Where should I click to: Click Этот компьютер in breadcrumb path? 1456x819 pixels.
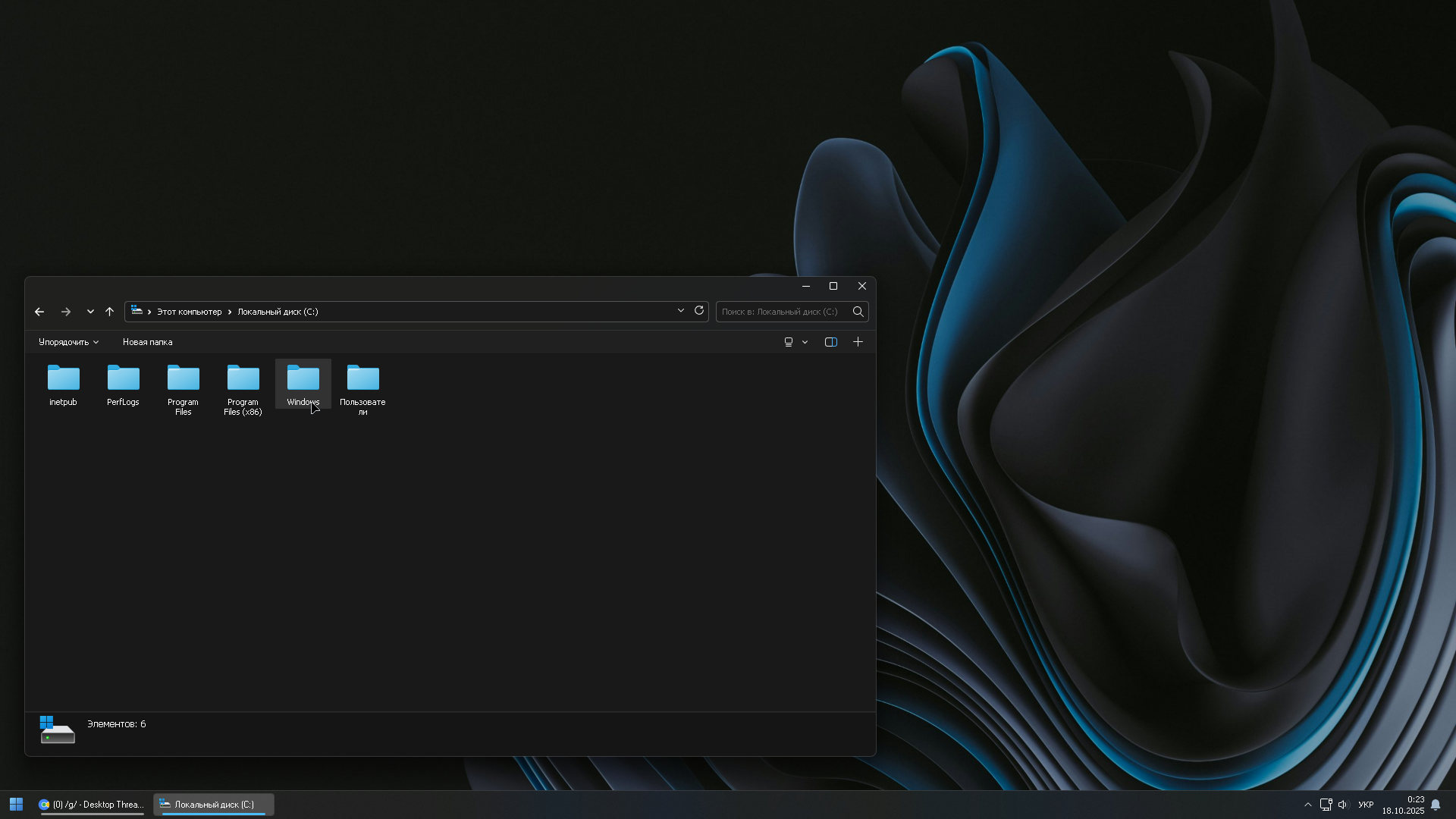pyautogui.click(x=189, y=312)
